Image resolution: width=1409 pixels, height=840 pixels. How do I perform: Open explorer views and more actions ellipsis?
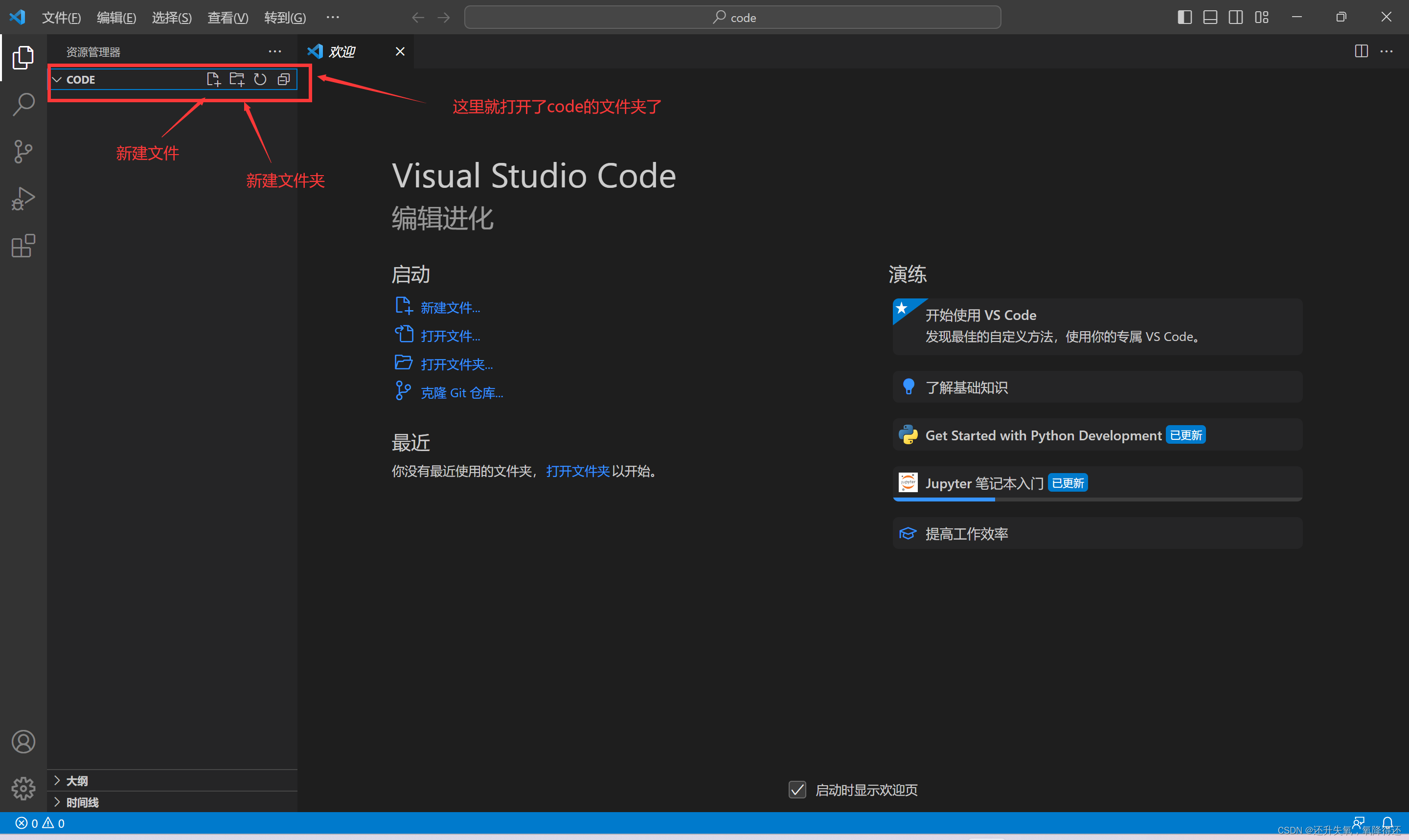tap(275, 51)
